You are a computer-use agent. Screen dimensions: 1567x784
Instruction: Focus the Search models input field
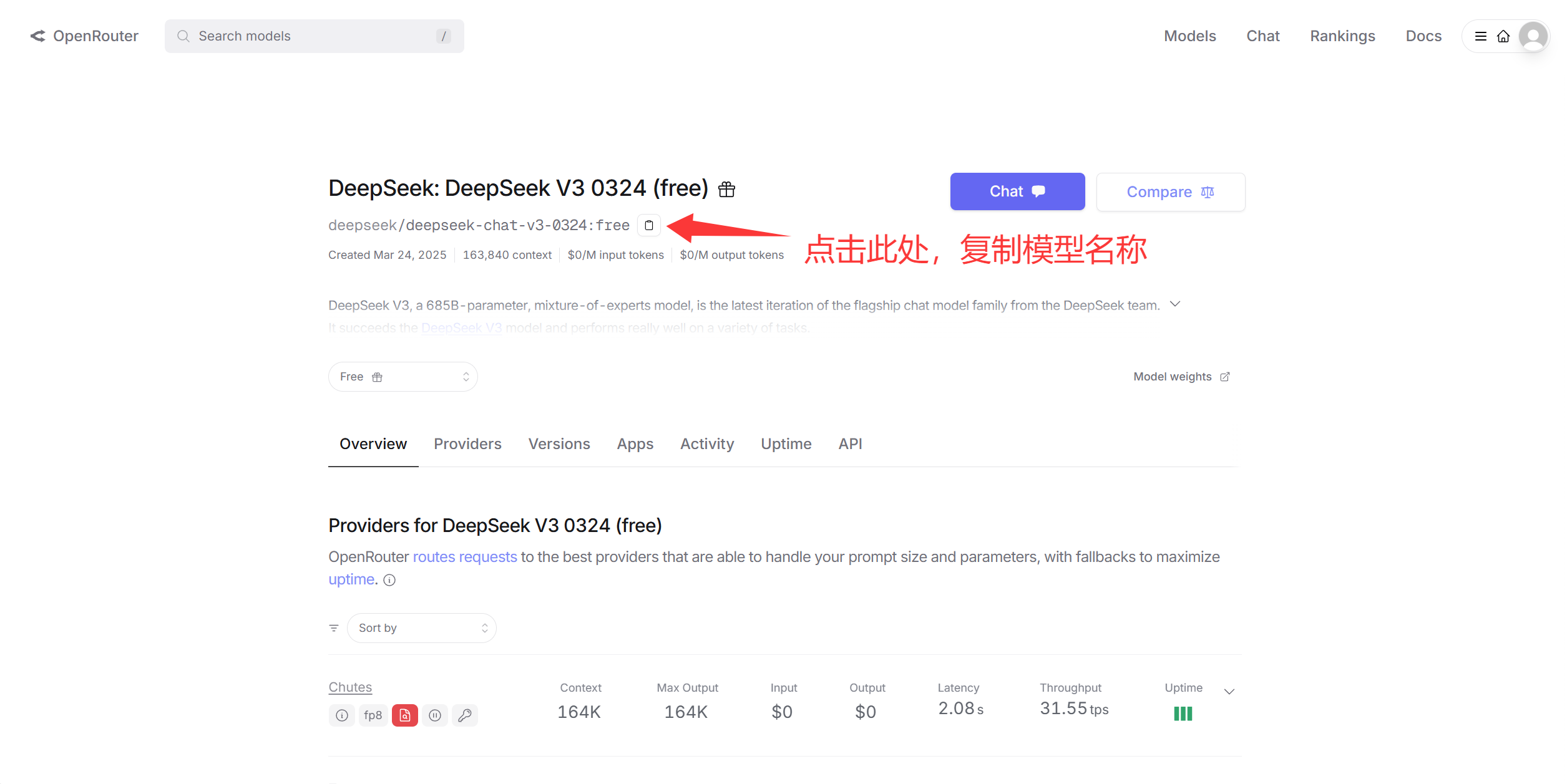[315, 36]
